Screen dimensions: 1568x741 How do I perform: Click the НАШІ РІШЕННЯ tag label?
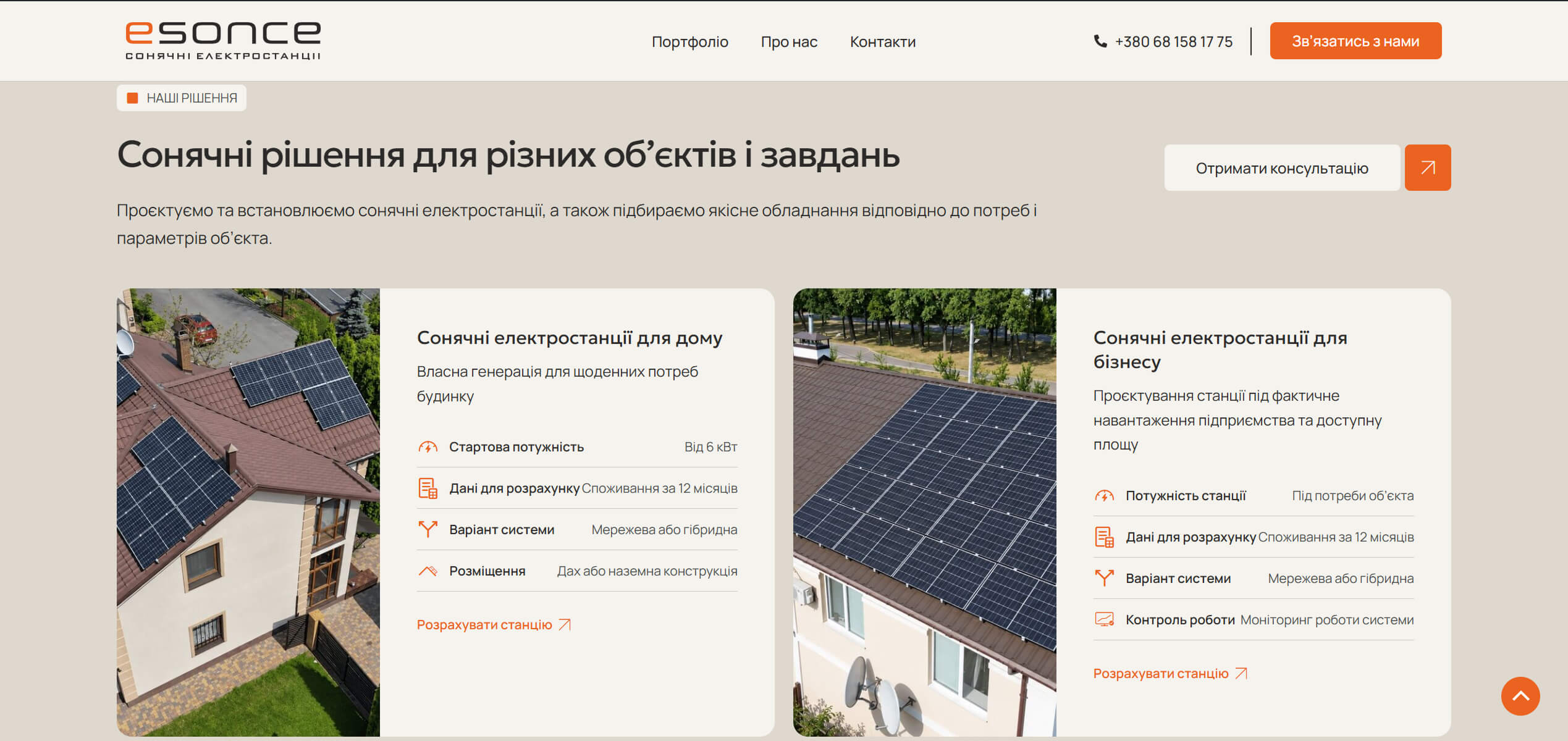point(182,98)
